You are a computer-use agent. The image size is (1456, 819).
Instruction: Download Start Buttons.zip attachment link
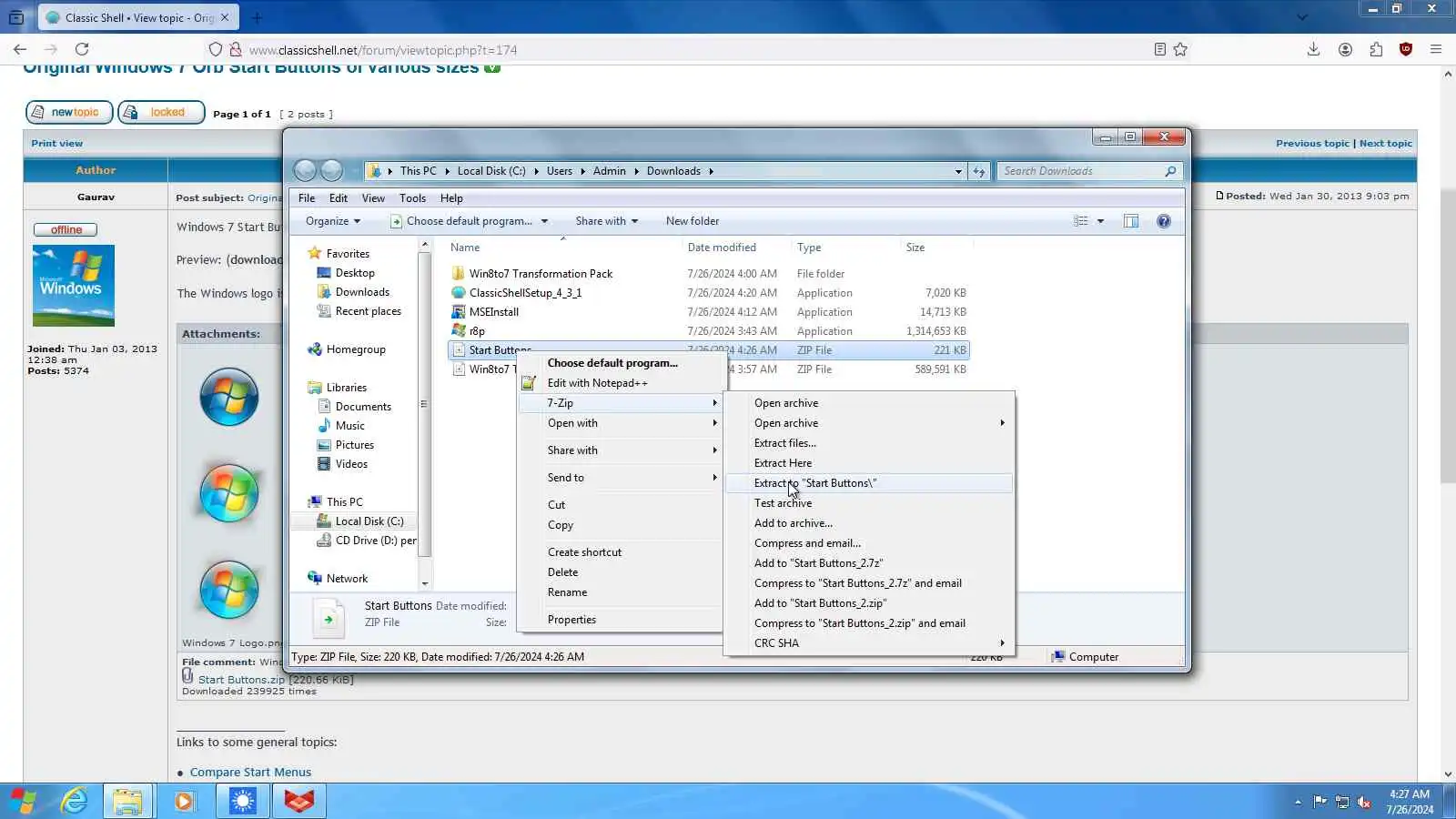coord(242,680)
